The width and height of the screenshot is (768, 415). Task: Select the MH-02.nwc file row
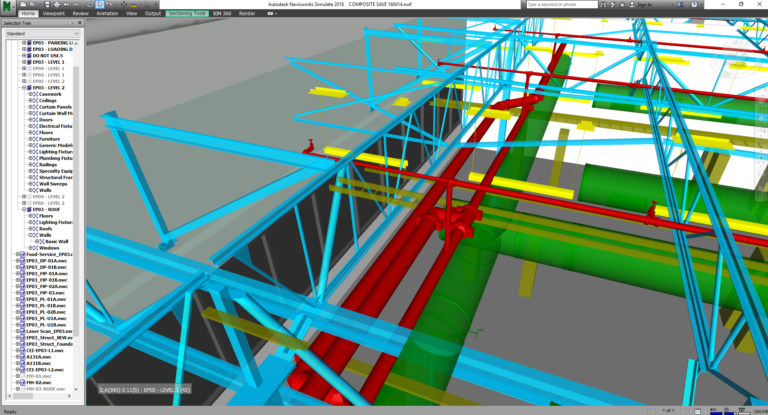[39, 382]
